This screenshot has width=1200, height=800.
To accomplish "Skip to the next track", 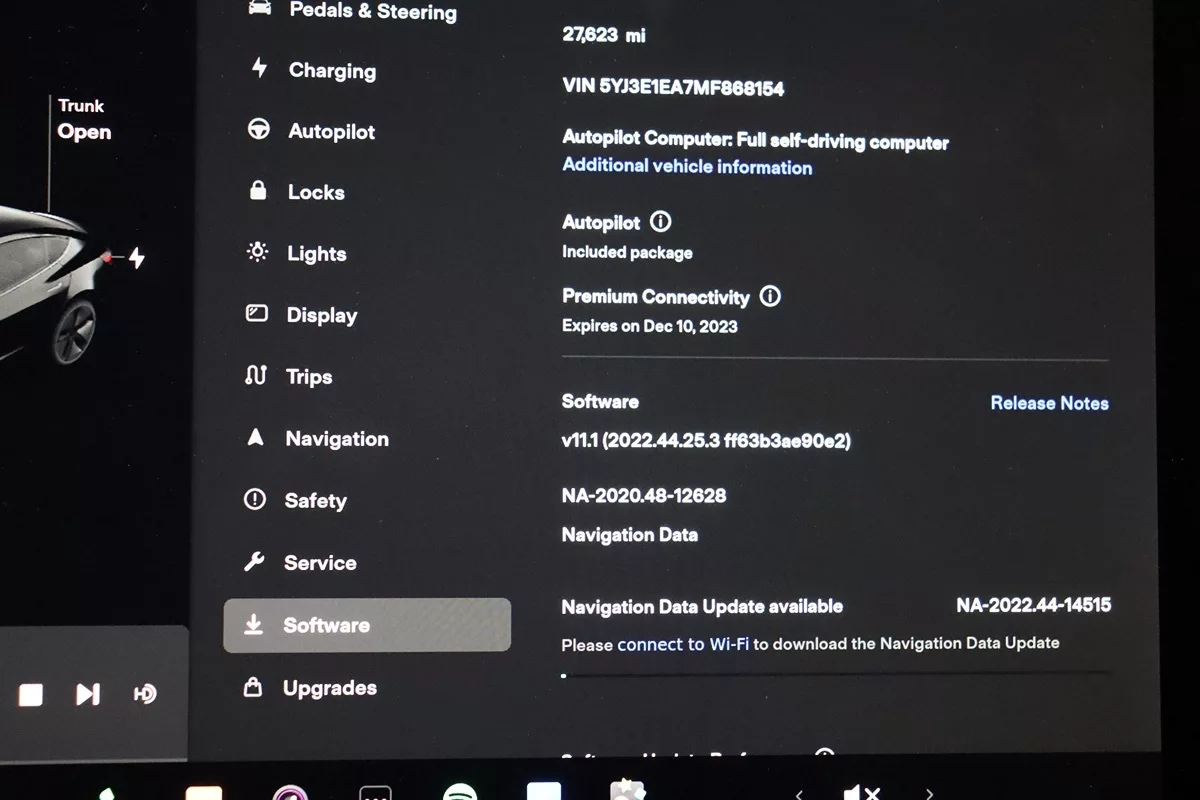I will [x=88, y=694].
